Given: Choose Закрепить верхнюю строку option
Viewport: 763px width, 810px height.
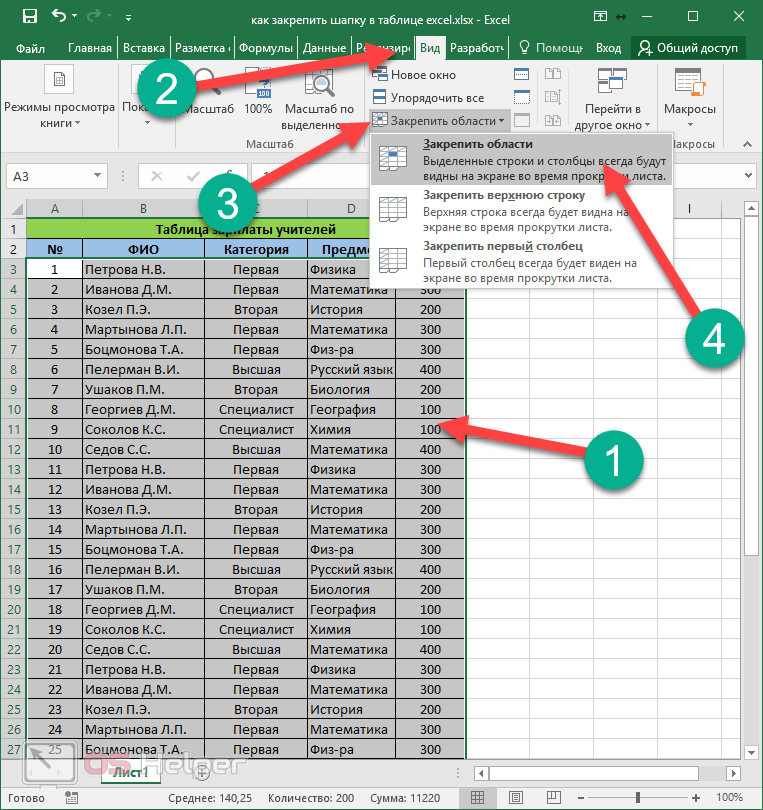Looking at the screenshot, I should [x=521, y=211].
